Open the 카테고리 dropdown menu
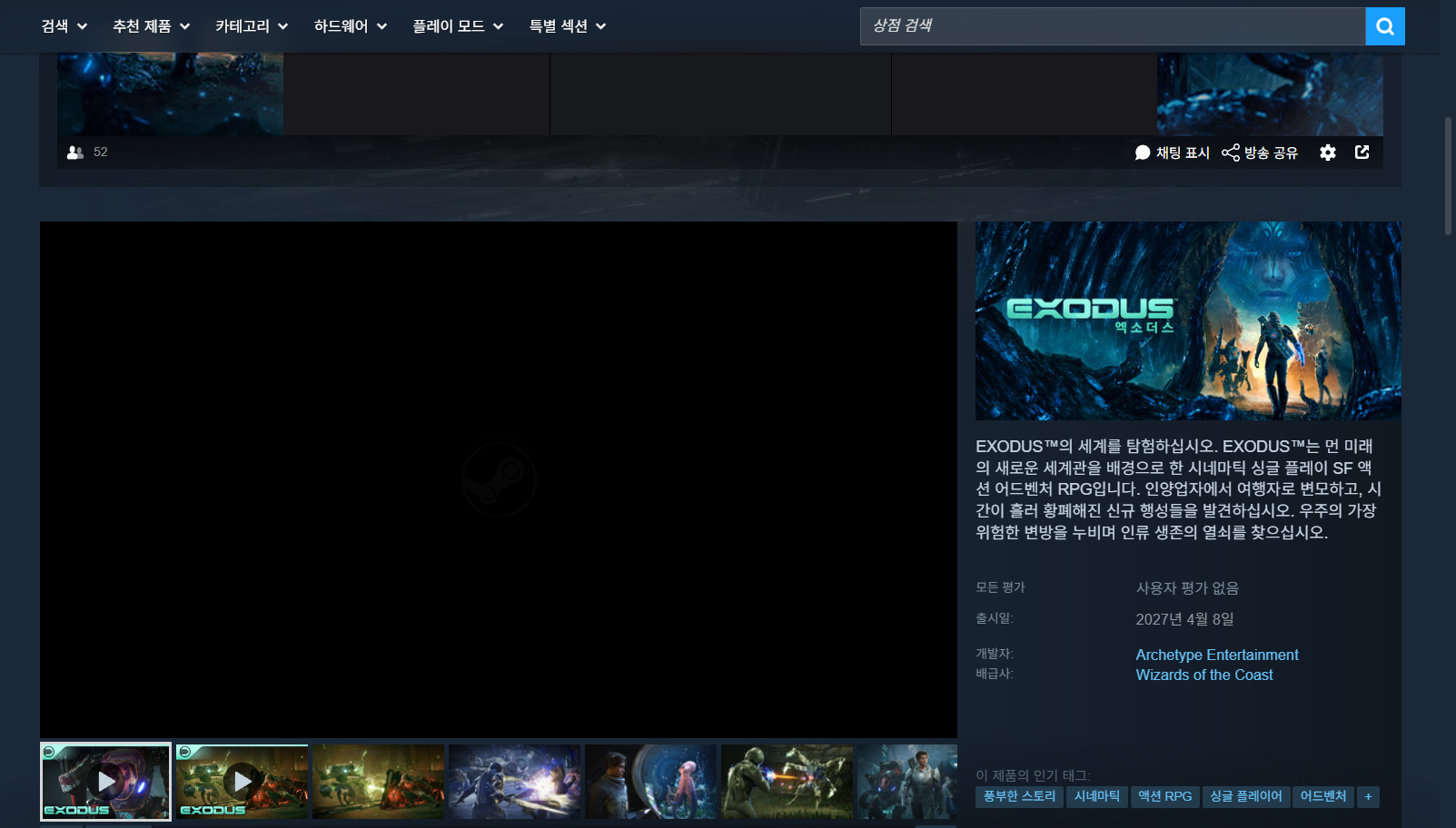1456x828 pixels. pos(252,26)
